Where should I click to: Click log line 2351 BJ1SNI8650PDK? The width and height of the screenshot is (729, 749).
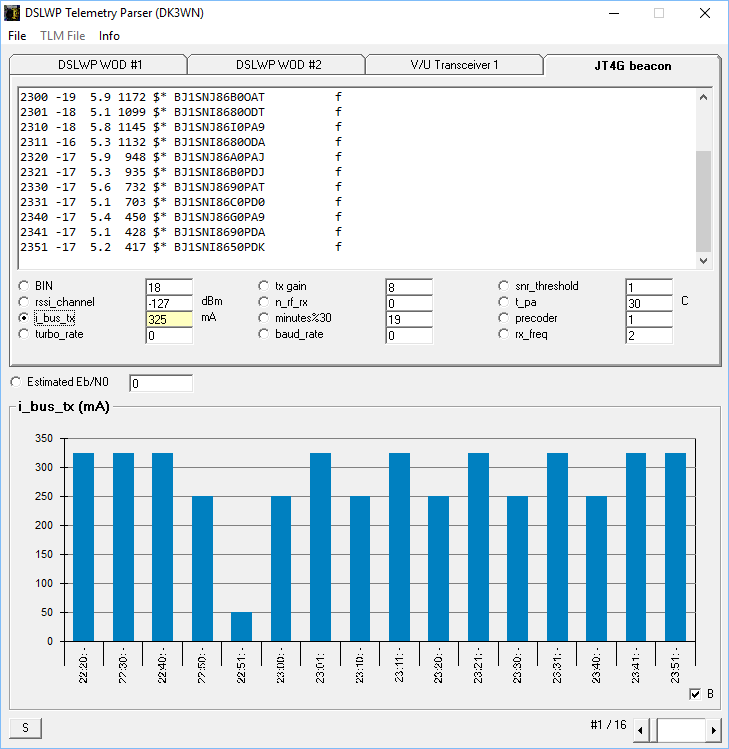(181, 247)
